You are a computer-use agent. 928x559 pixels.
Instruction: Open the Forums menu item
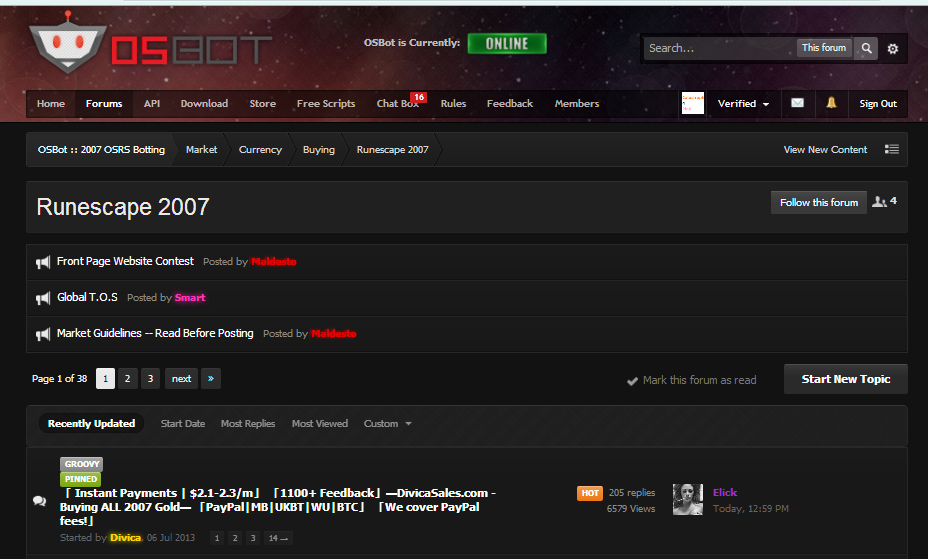(104, 104)
